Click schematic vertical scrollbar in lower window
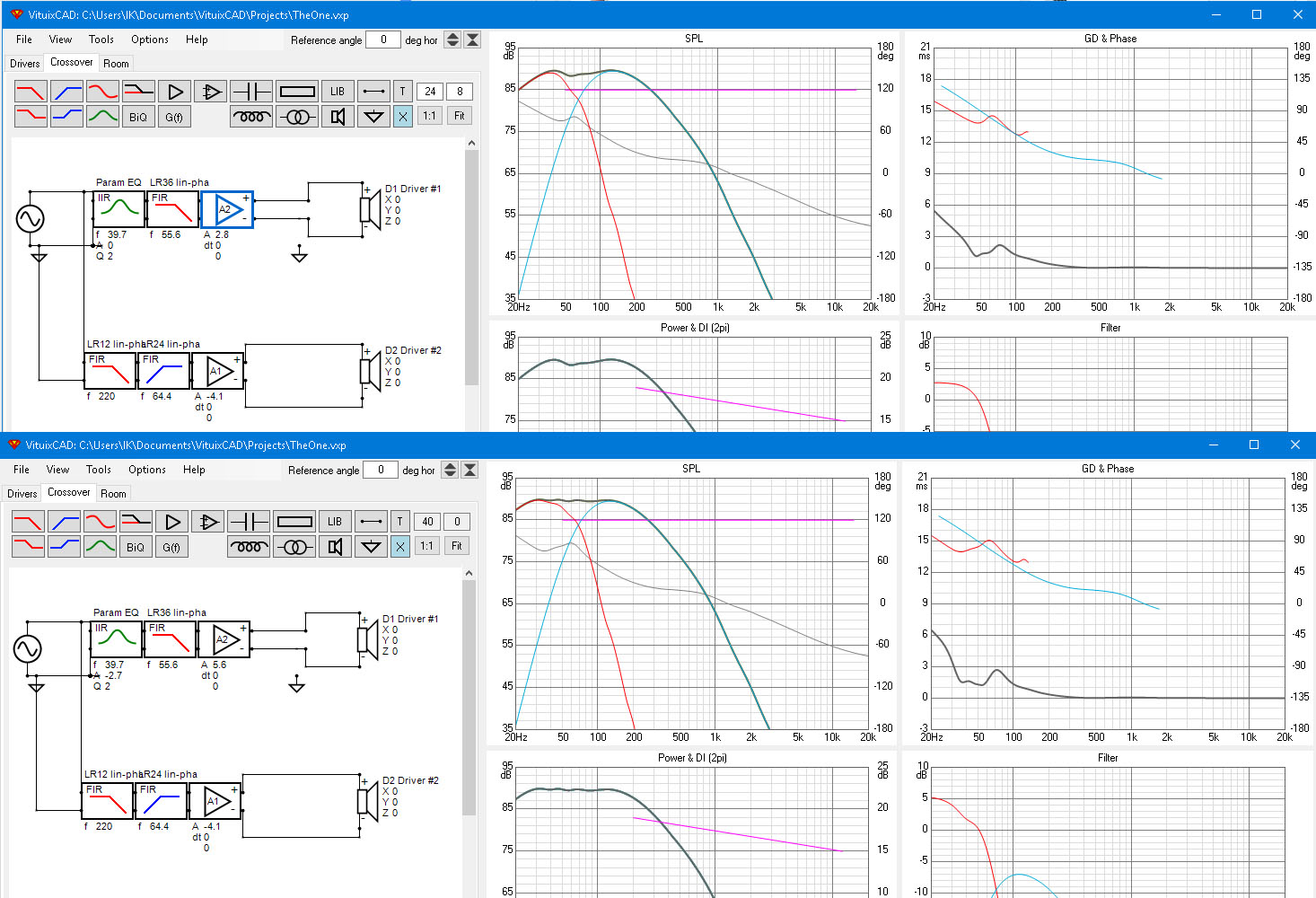Screen dimensions: 1316x898 (469, 697)
